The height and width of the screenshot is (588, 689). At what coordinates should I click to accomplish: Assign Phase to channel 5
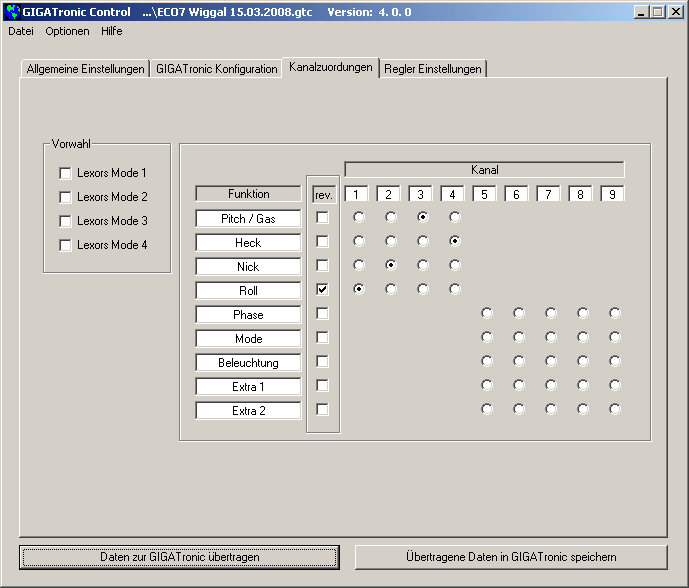pos(487,313)
